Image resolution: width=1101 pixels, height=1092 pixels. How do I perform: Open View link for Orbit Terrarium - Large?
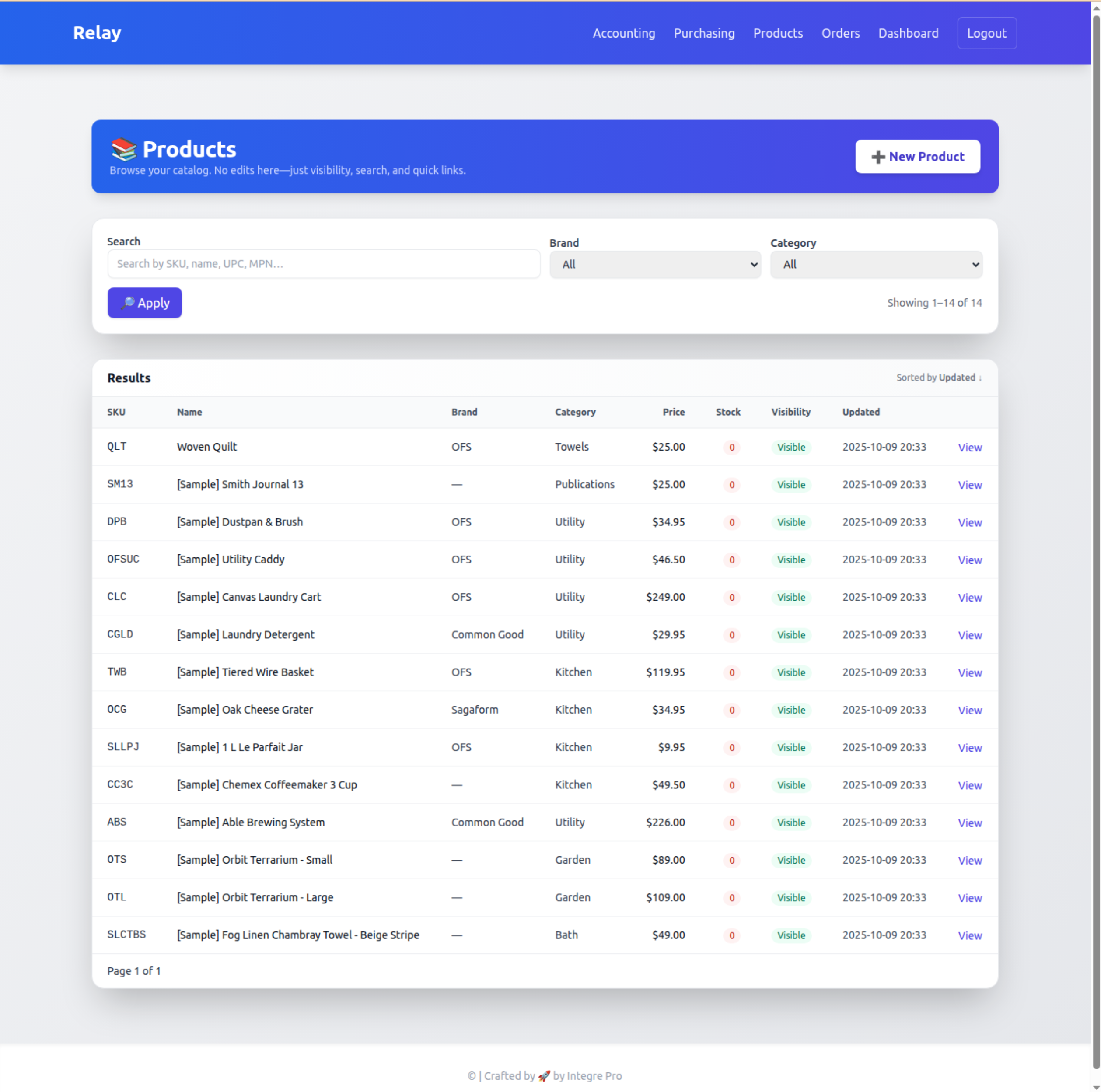point(969,898)
